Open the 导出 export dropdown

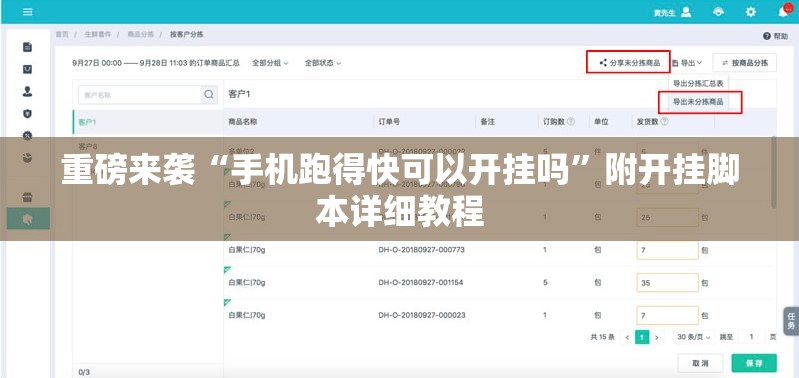point(687,63)
